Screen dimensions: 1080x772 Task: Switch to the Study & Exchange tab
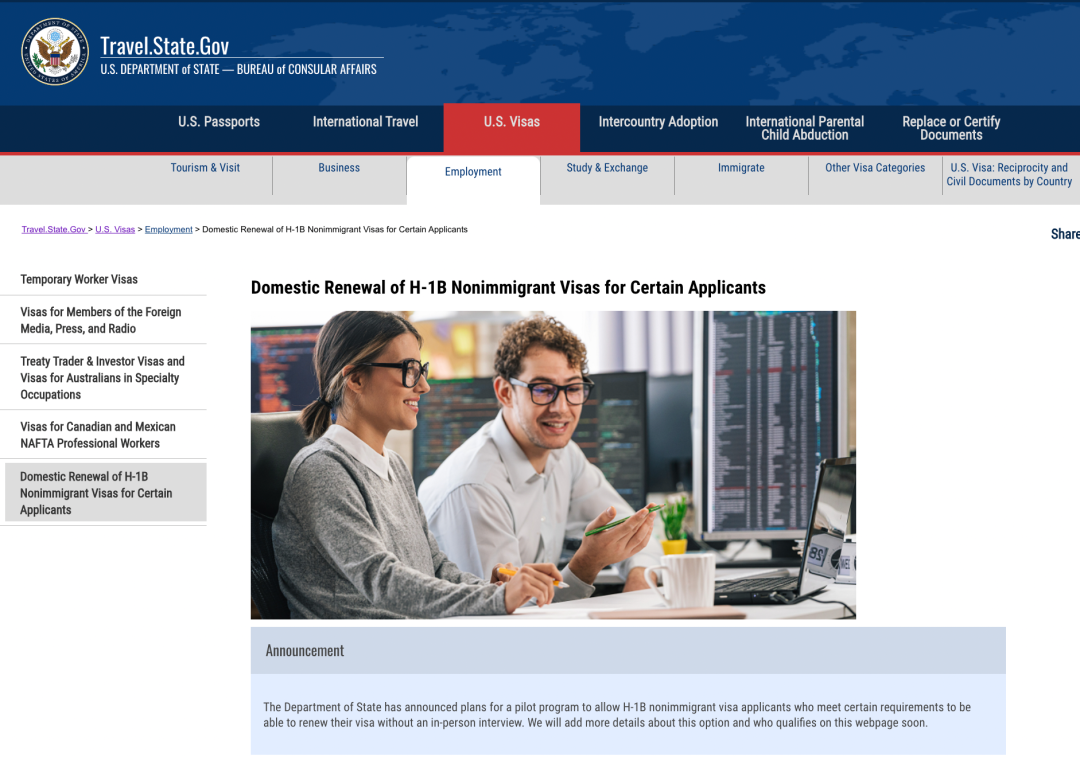click(x=607, y=167)
